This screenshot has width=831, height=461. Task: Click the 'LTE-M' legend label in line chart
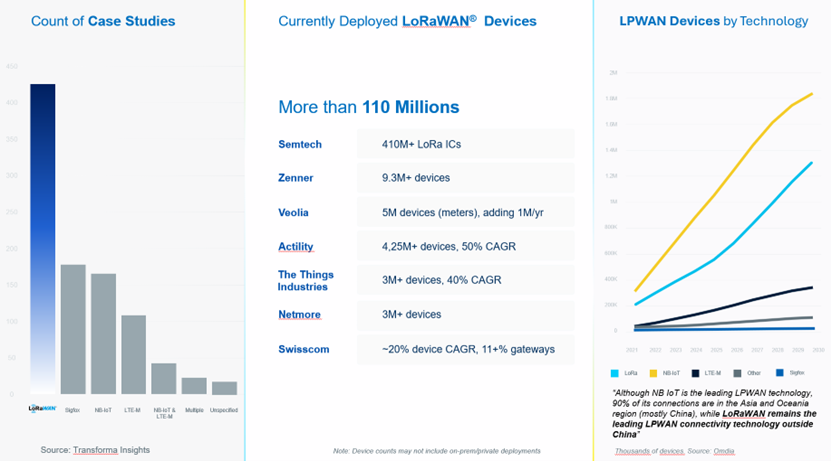coord(713,373)
